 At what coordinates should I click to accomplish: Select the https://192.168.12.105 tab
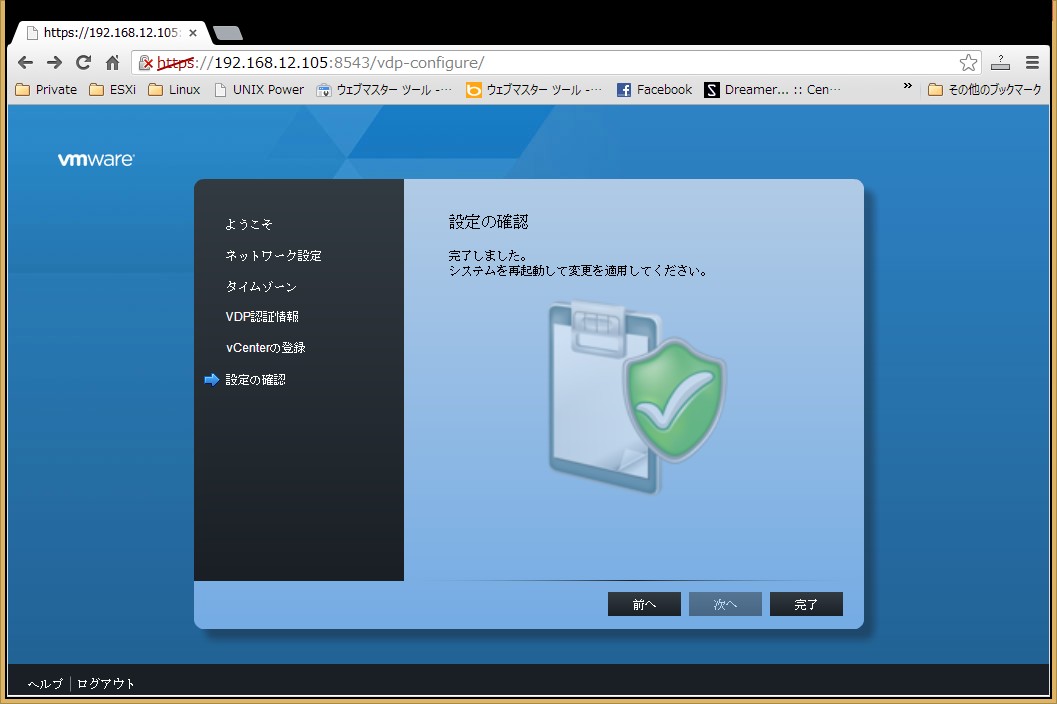pyautogui.click(x=111, y=32)
